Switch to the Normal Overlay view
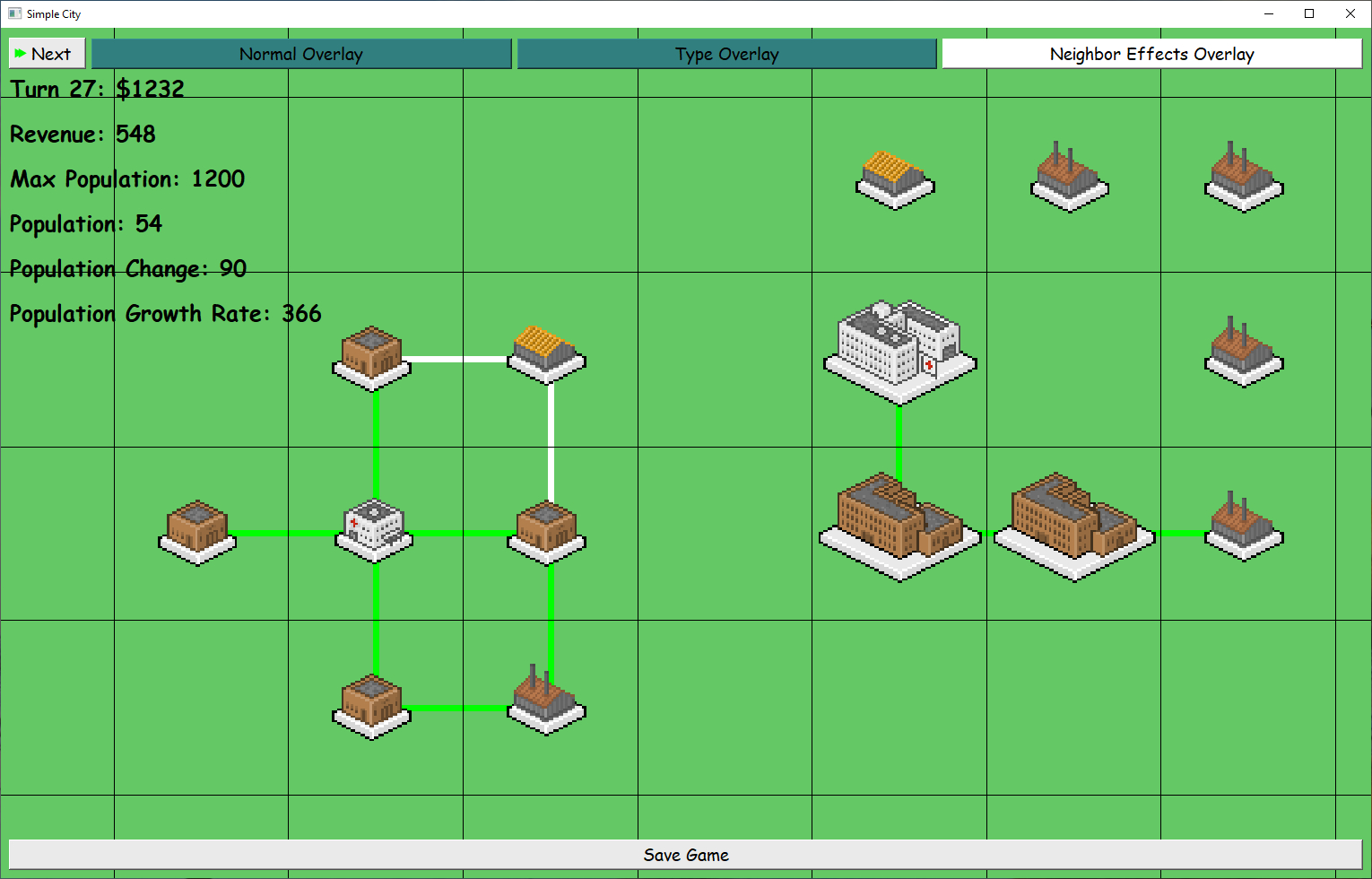The height and width of the screenshot is (879, 1372). tap(301, 54)
